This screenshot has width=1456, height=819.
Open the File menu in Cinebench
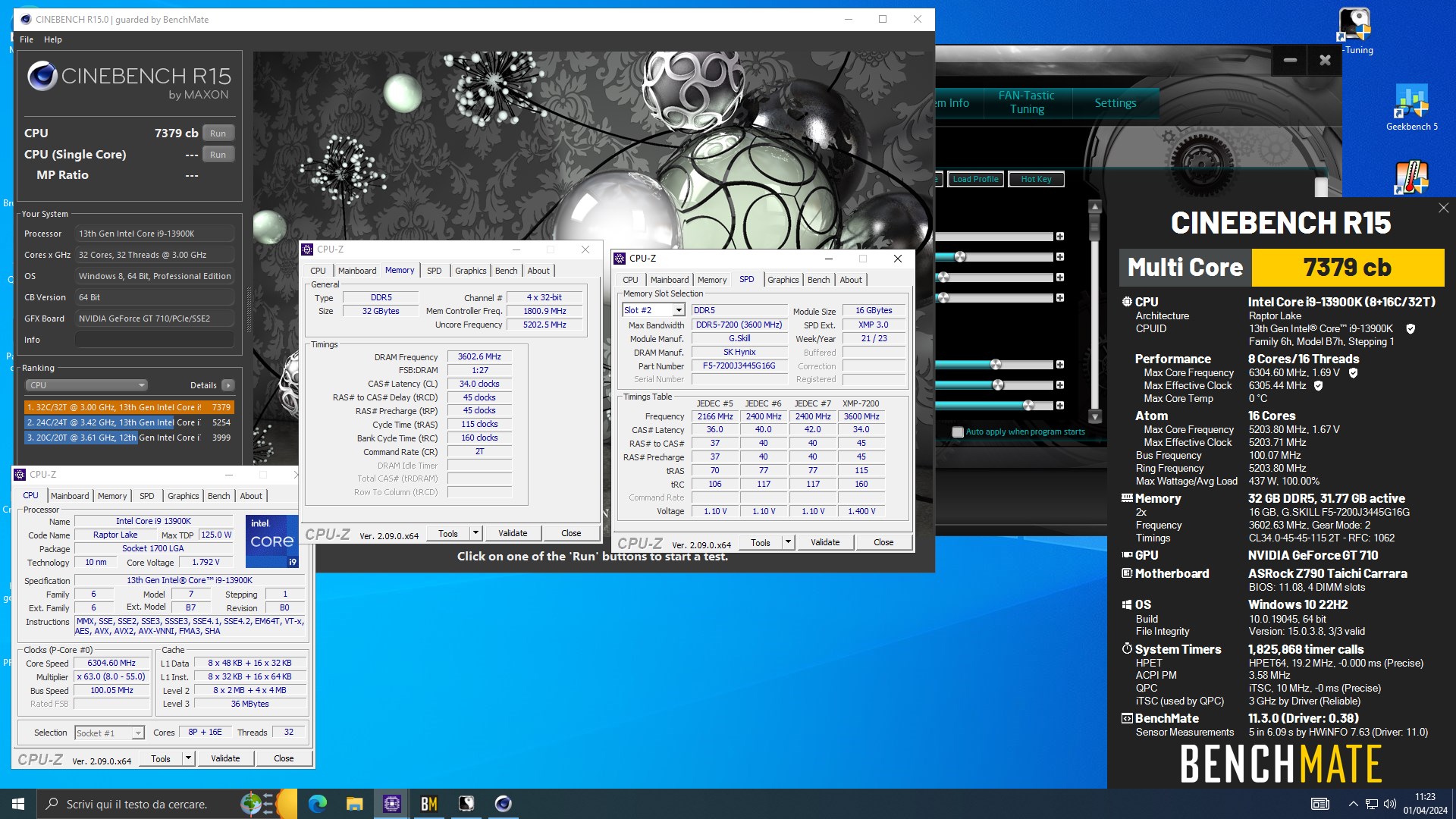coord(27,39)
